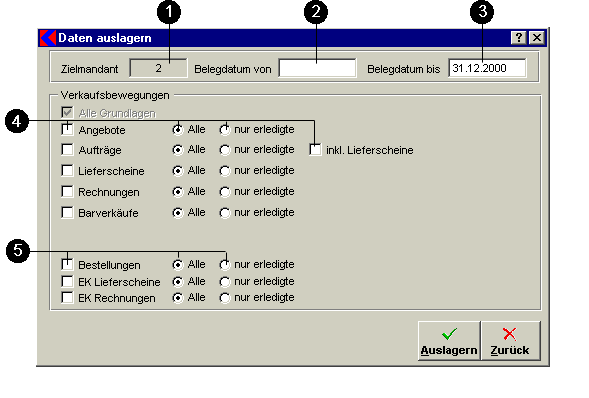
Task: Click callout marker number 4
Action: [x=17, y=121]
